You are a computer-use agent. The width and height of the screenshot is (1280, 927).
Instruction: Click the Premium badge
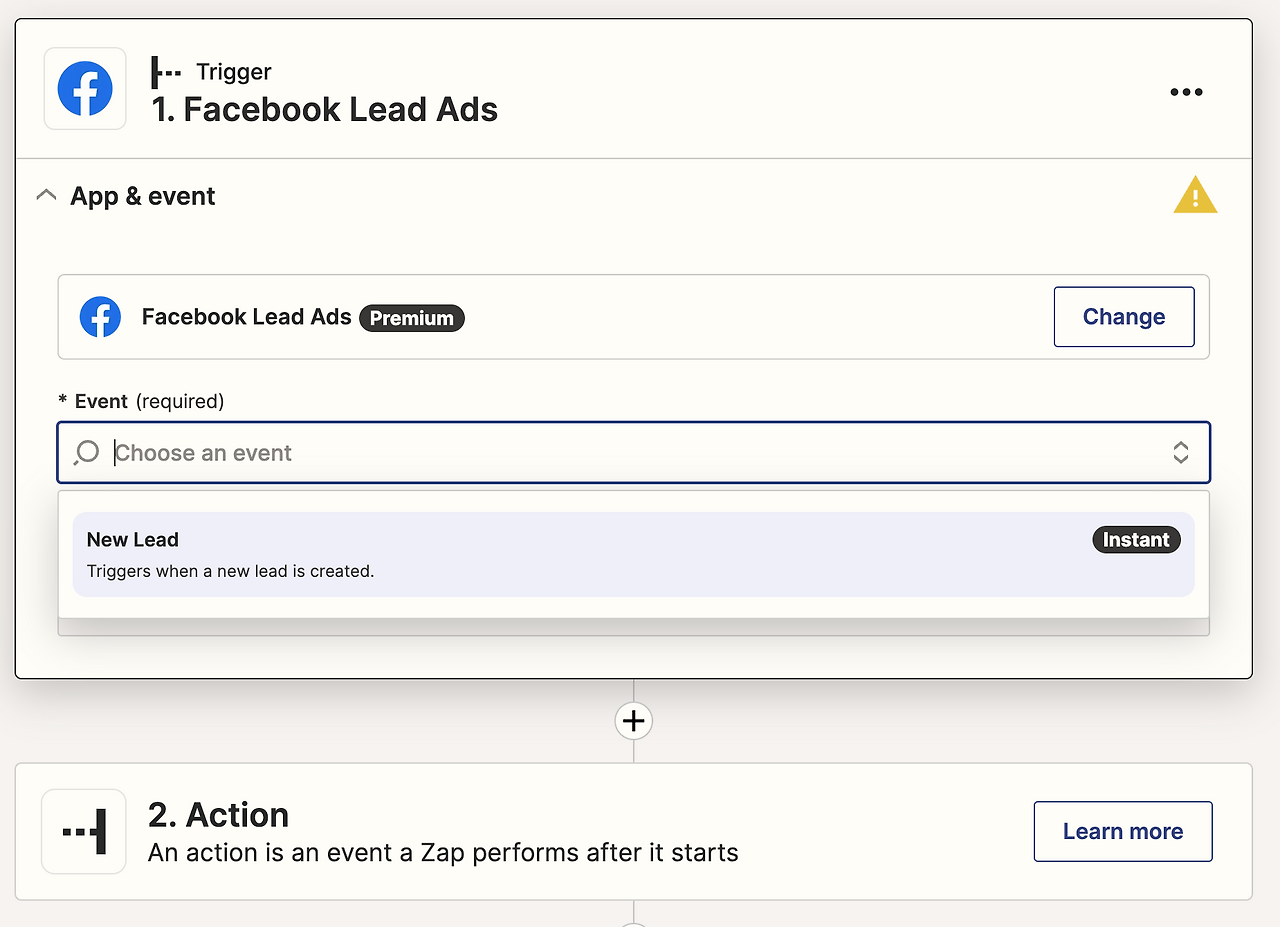412,318
